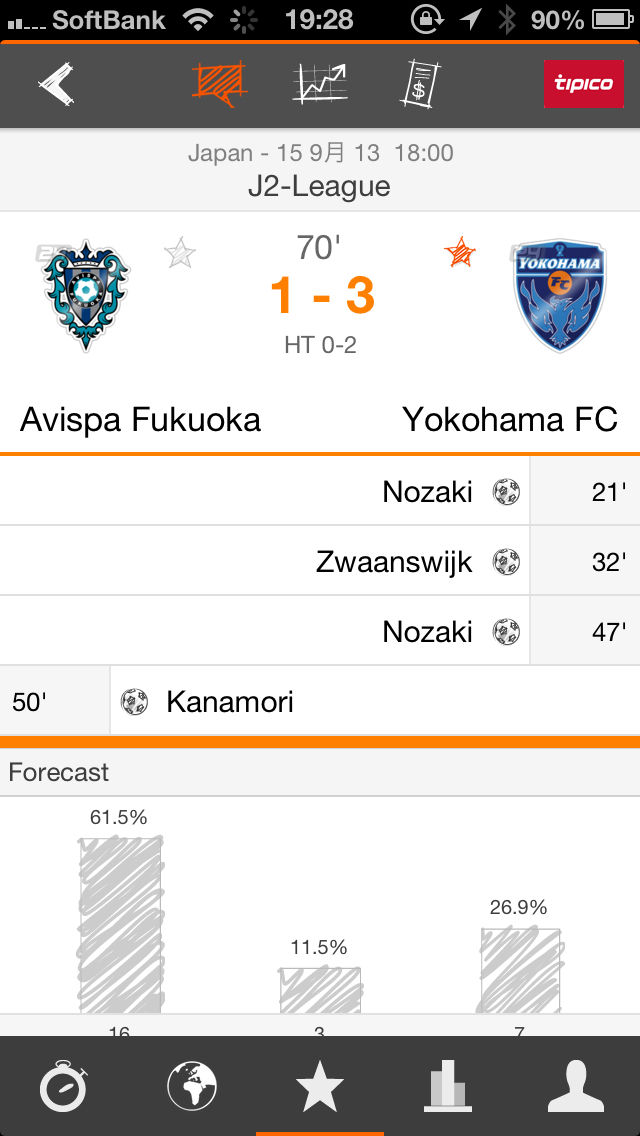The width and height of the screenshot is (640, 1136).
Task: Open the profile person tab
Action: [576, 1086]
